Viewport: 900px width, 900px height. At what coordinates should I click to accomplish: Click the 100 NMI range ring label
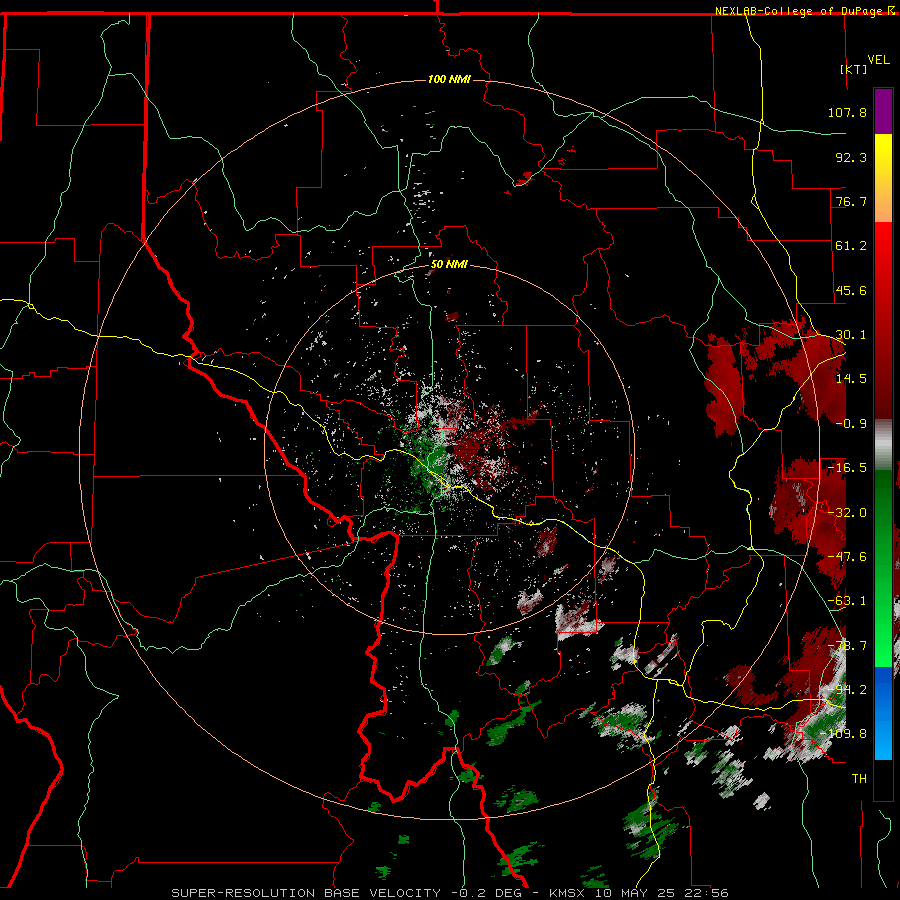tap(449, 79)
